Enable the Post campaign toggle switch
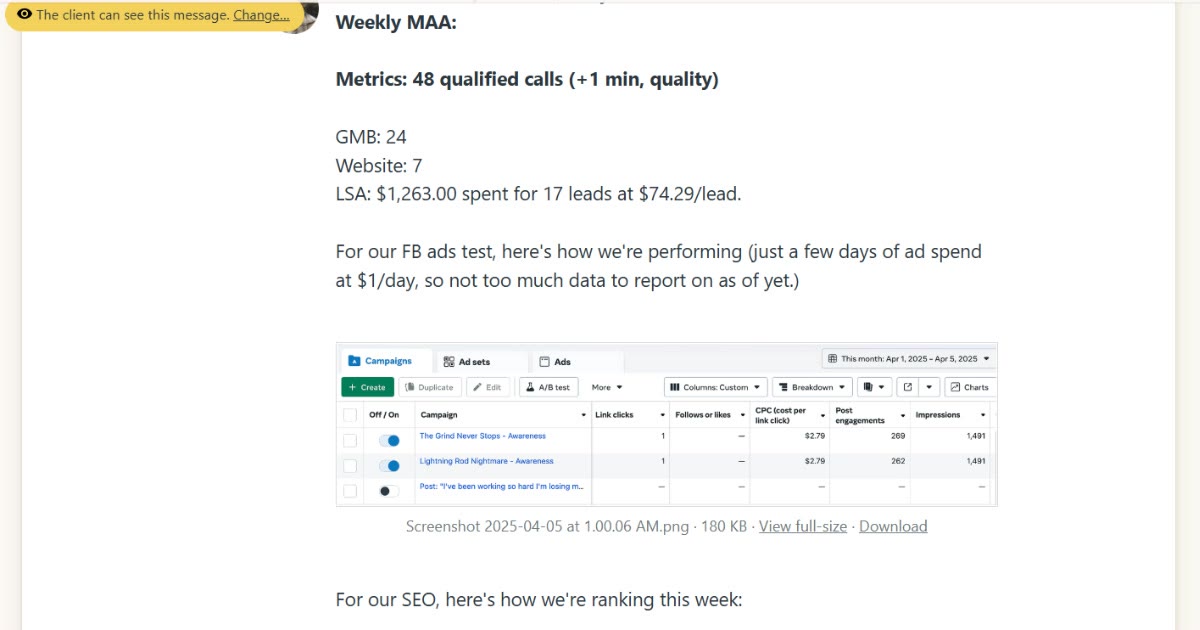The width and height of the screenshot is (1200, 630). tap(389, 491)
